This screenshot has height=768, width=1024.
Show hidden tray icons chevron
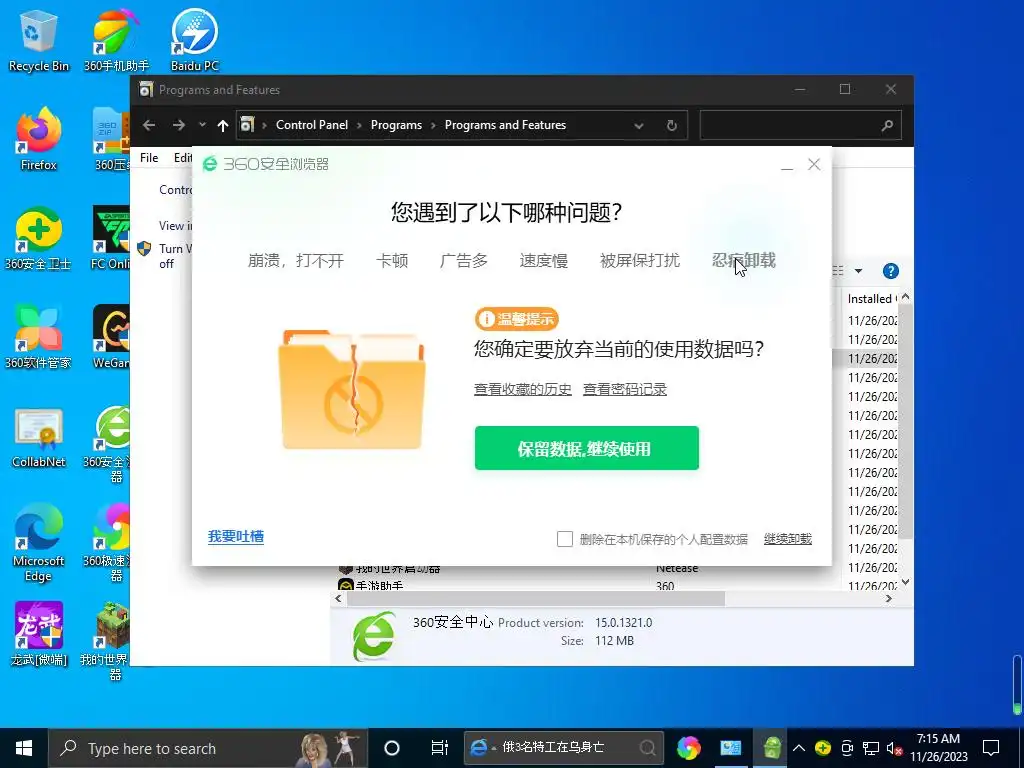tap(799, 748)
